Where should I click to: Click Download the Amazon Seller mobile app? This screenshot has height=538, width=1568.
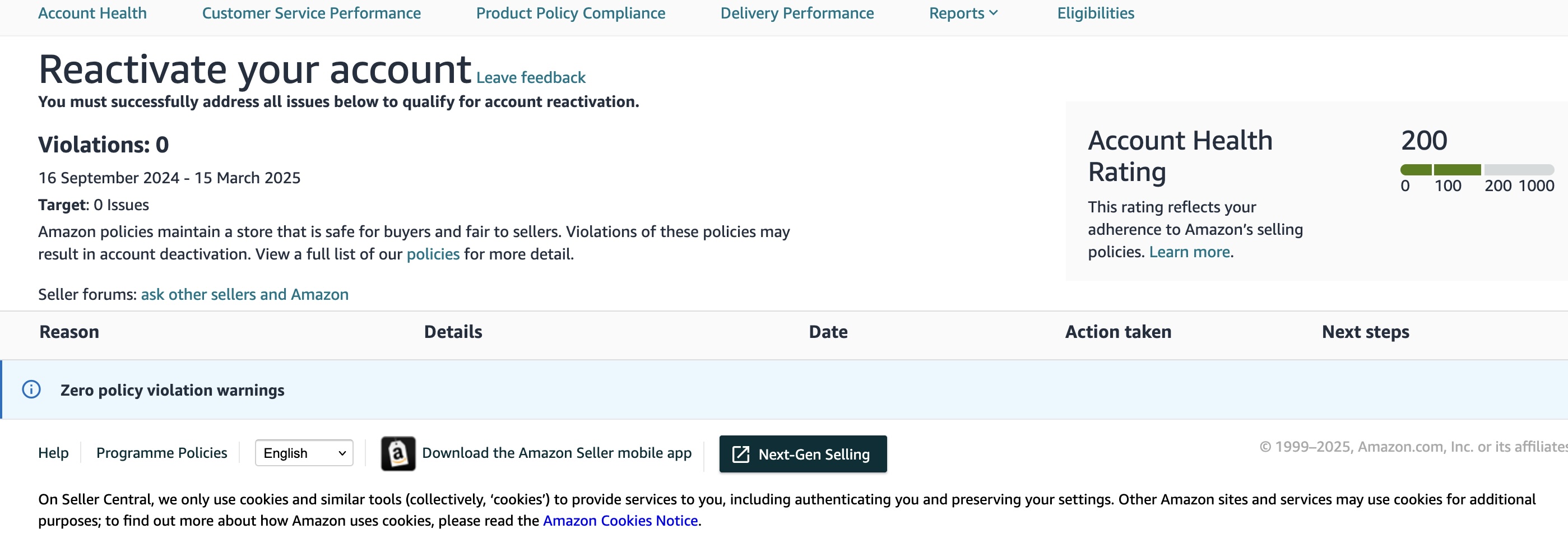[556, 453]
